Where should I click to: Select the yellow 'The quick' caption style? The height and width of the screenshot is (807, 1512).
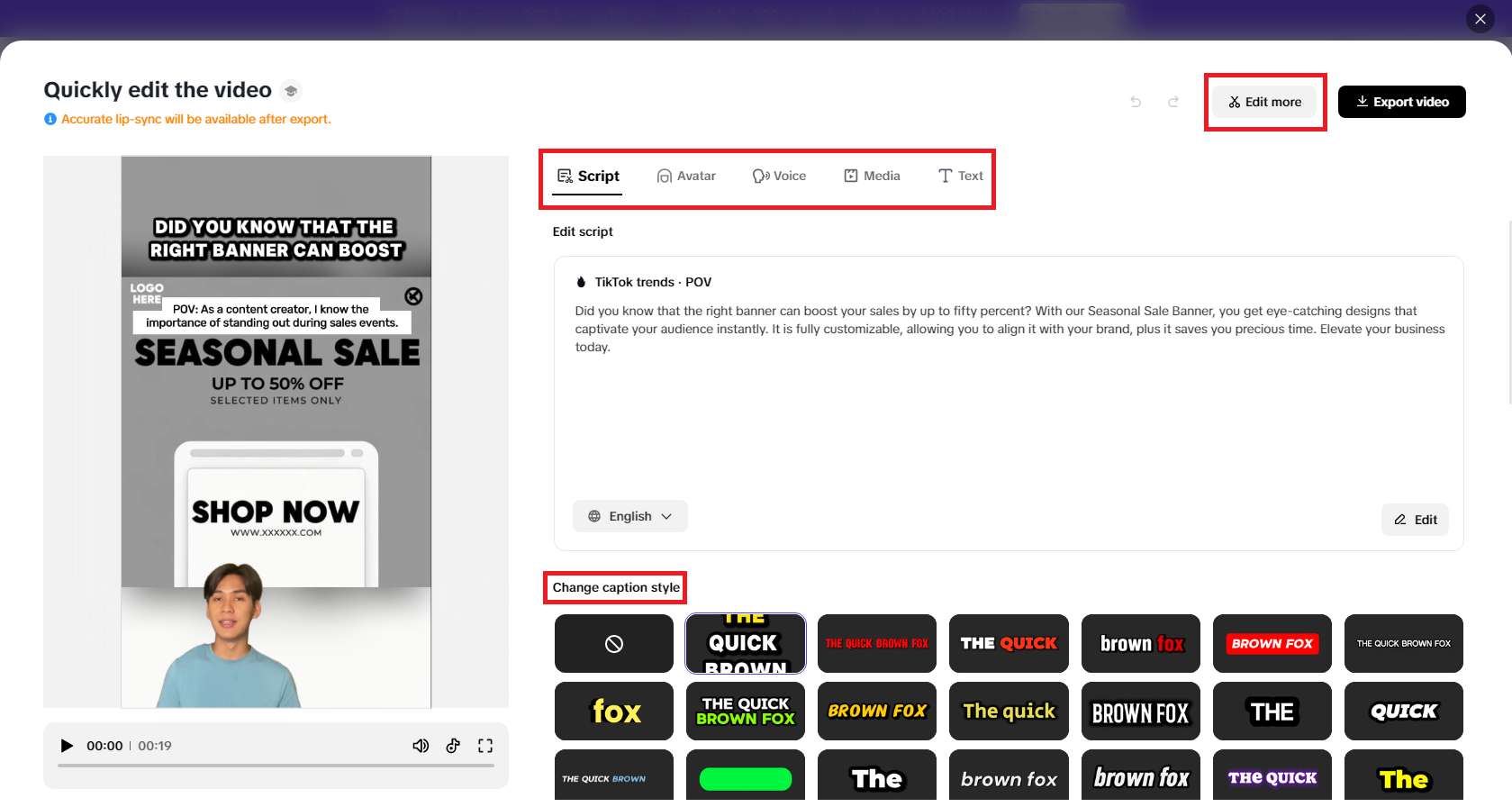coord(1009,711)
